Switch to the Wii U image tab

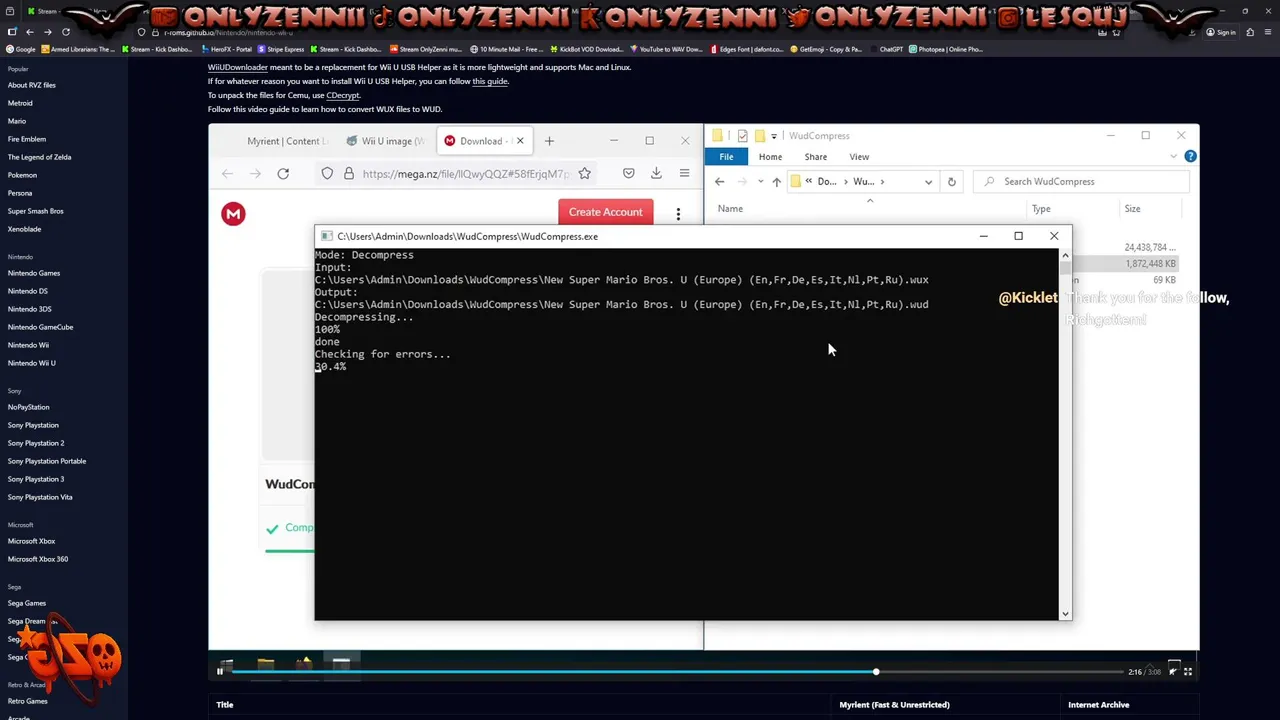click(385, 141)
